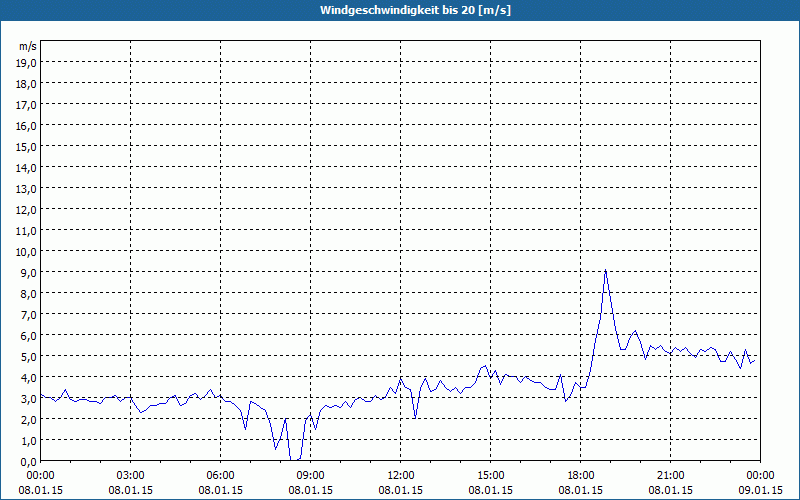This screenshot has height=500, width=800.
Task: Select the 19,0 y-axis label
Action: [x=27, y=62]
